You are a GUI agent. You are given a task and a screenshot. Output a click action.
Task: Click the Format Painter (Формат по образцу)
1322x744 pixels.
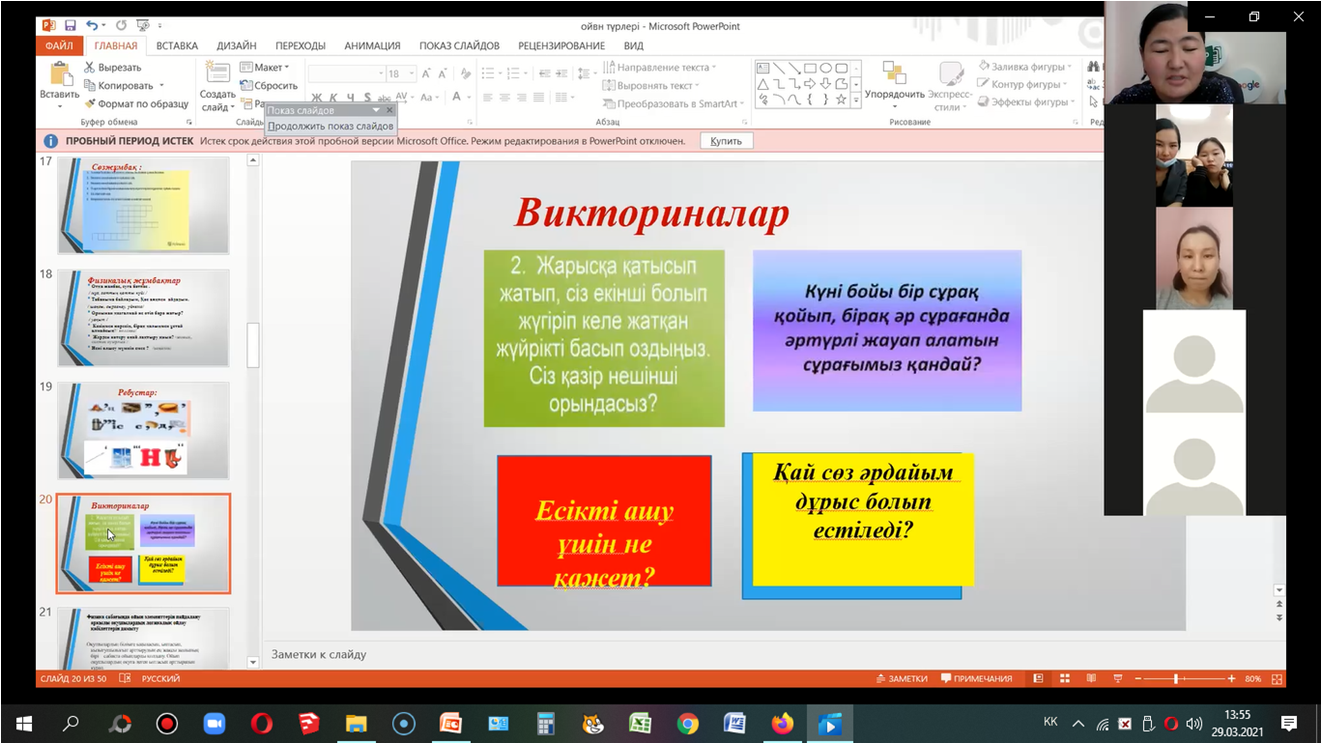pos(136,104)
